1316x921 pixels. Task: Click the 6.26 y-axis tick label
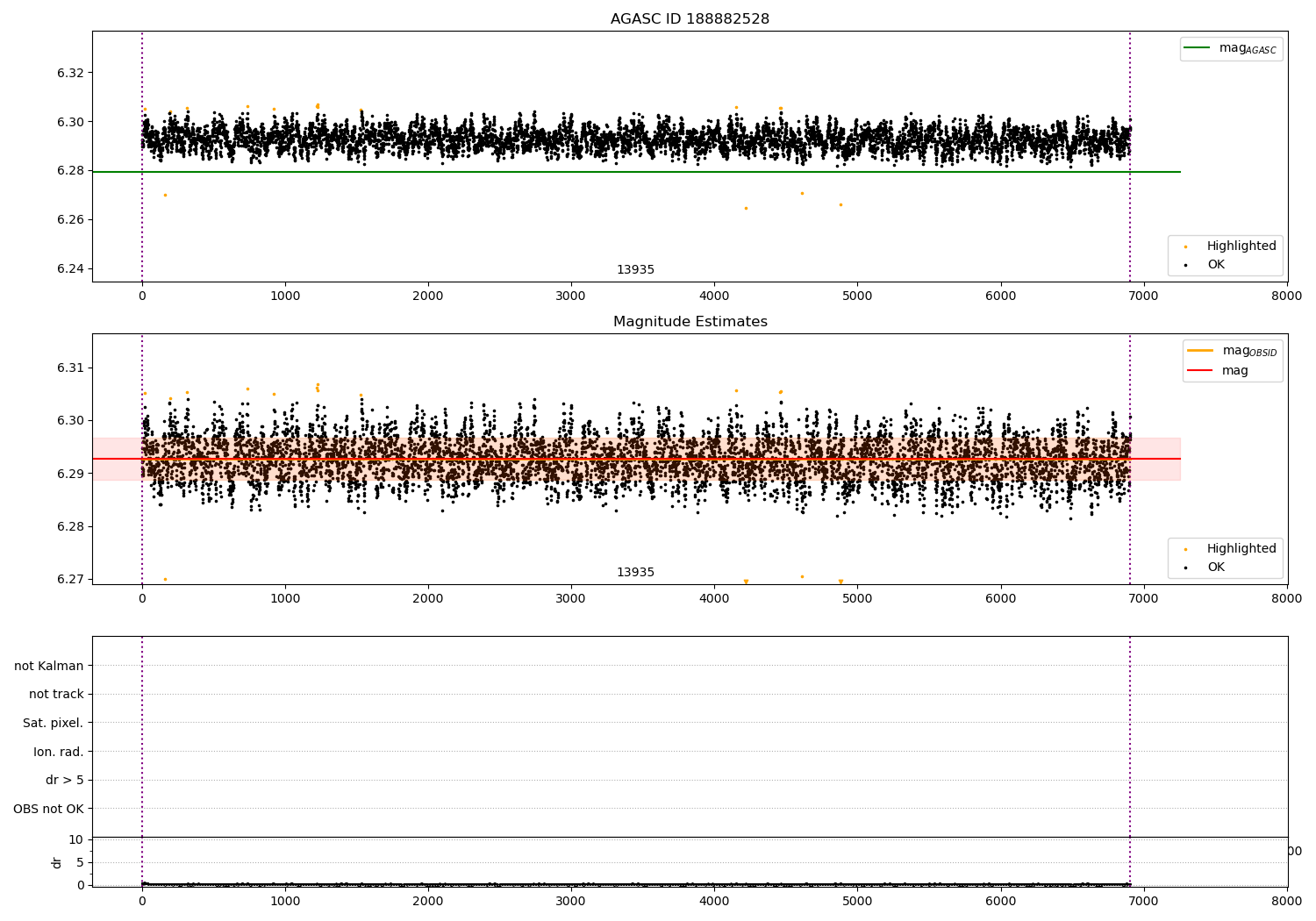69,219
